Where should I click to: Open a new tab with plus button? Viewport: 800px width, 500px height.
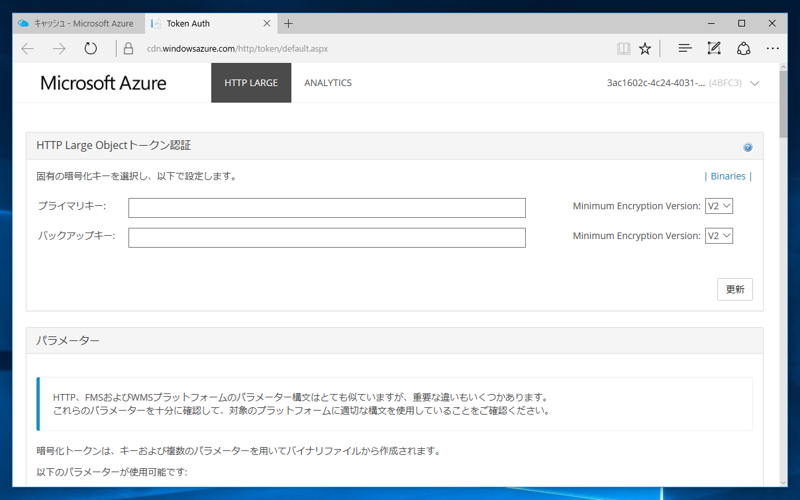288,23
